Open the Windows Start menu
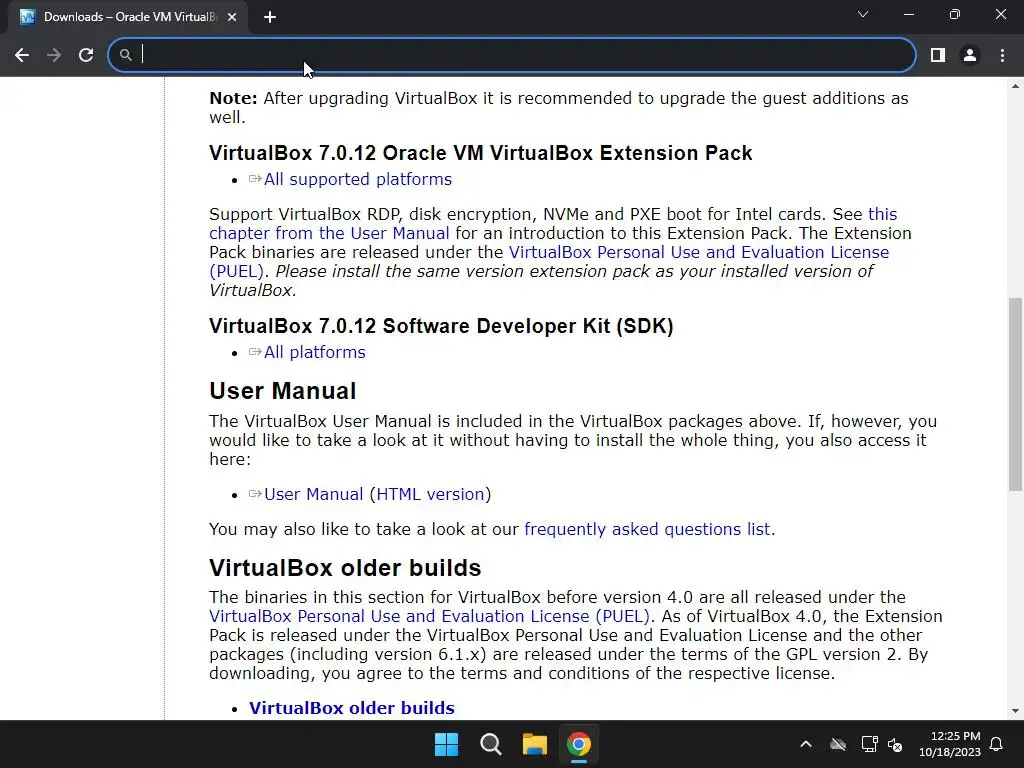The image size is (1024, 768). 447,744
